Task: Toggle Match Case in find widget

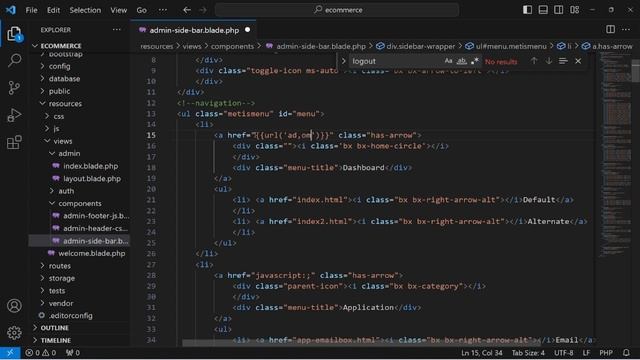Action: coord(448,61)
